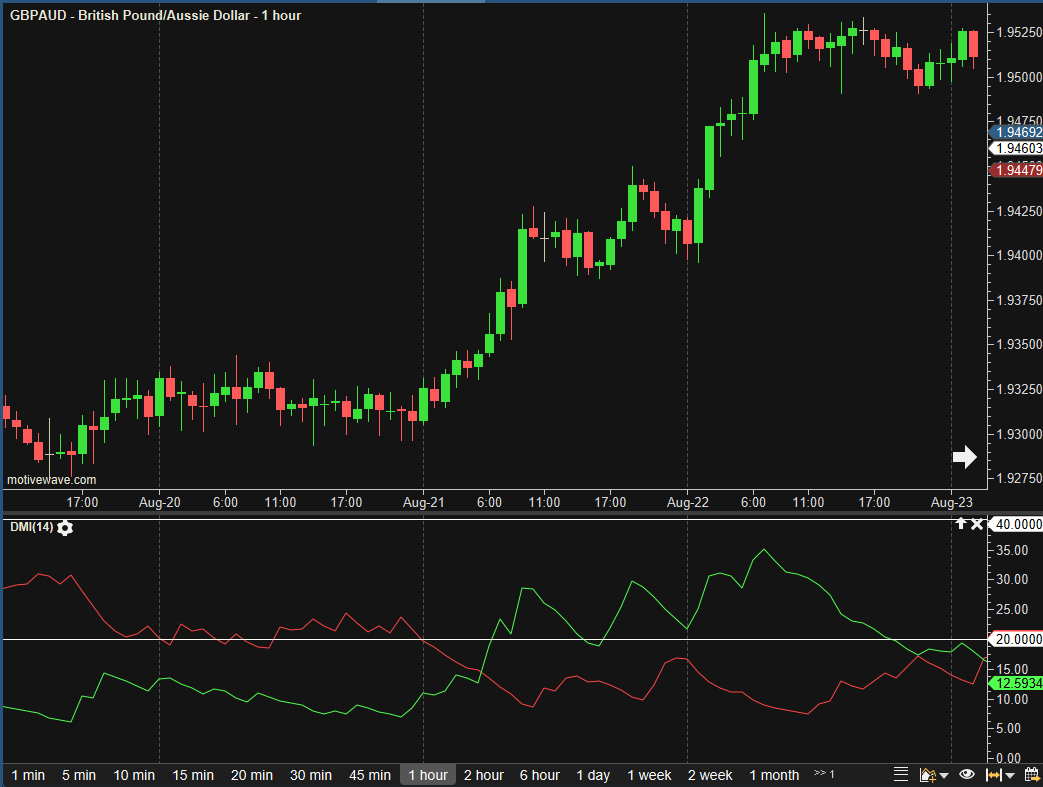Open the bar-lines menu icon in bottom toolbar

(x=900, y=775)
